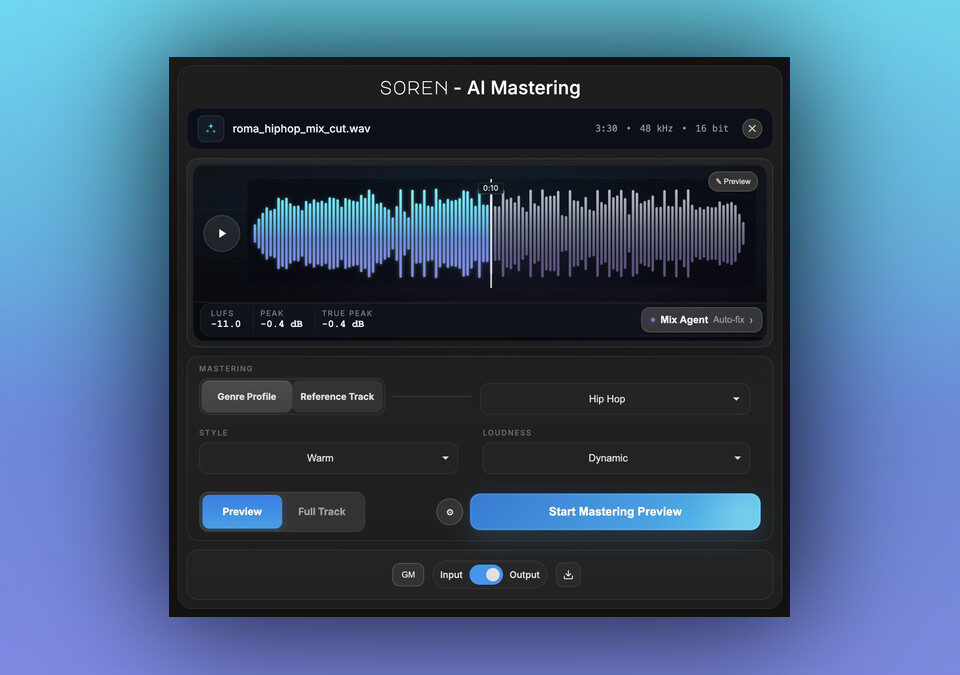The image size is (960, 675).
Task: Play the audio track
Action: tap(222, 233)
